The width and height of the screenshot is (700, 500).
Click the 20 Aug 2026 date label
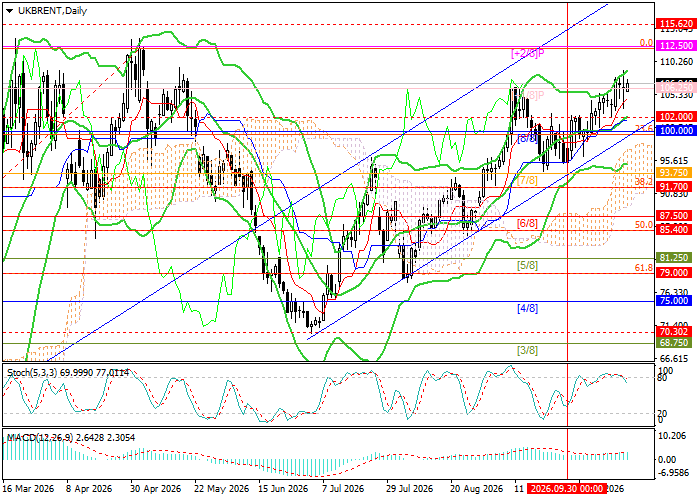point(476,489)
